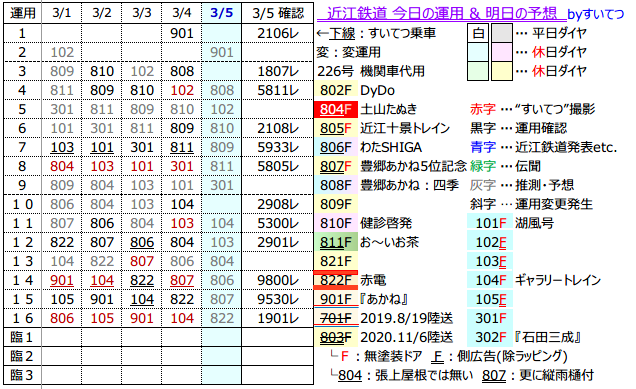Click red 807 in row 13 under 3/3
Screen dimensions: 636x389
pyautogui.click(x=142, y=261)
